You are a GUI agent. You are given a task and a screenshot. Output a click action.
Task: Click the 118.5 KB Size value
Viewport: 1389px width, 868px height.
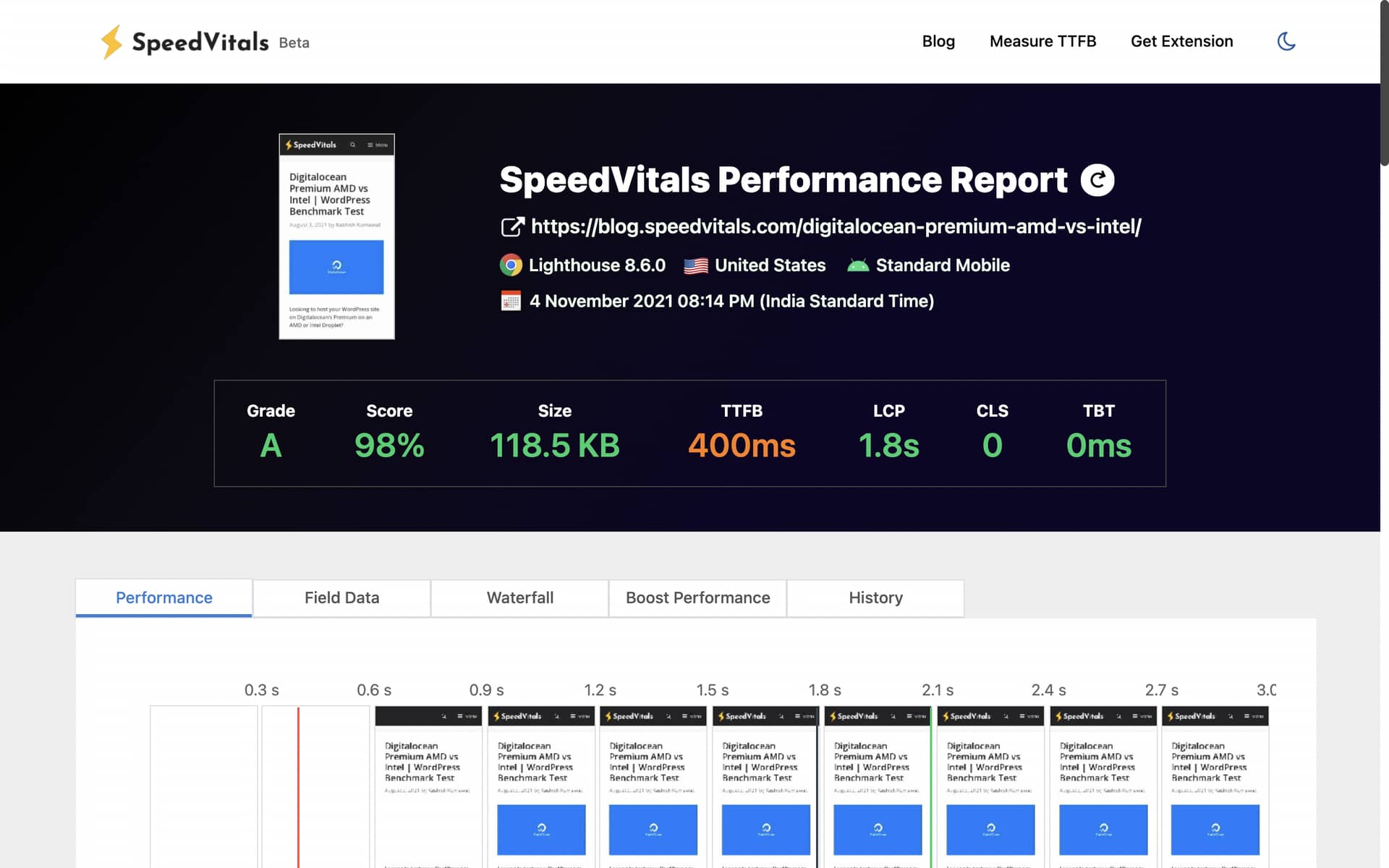point(555,446)
